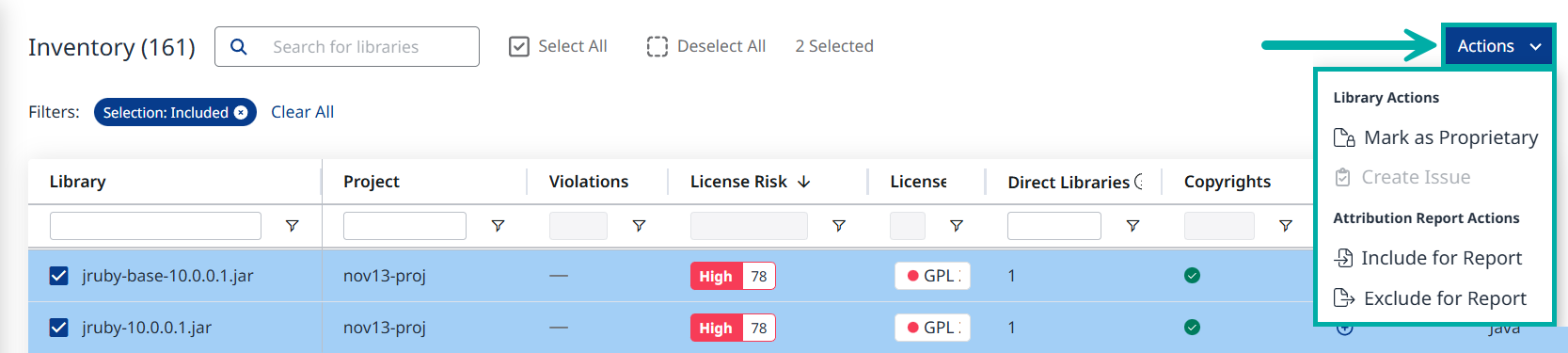Sort by the Library column header
The height and width of the screenshot is (353, 1568).
coord(77,182)
